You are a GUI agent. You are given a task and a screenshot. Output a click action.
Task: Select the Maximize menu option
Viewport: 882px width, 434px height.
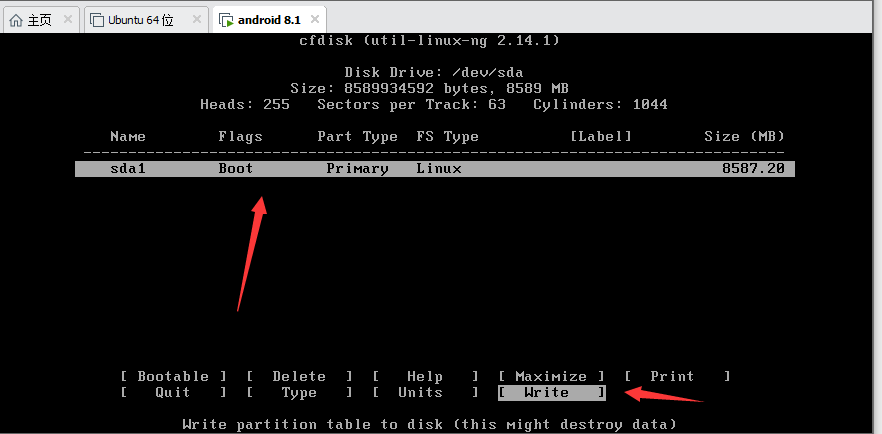click(551, 377)
